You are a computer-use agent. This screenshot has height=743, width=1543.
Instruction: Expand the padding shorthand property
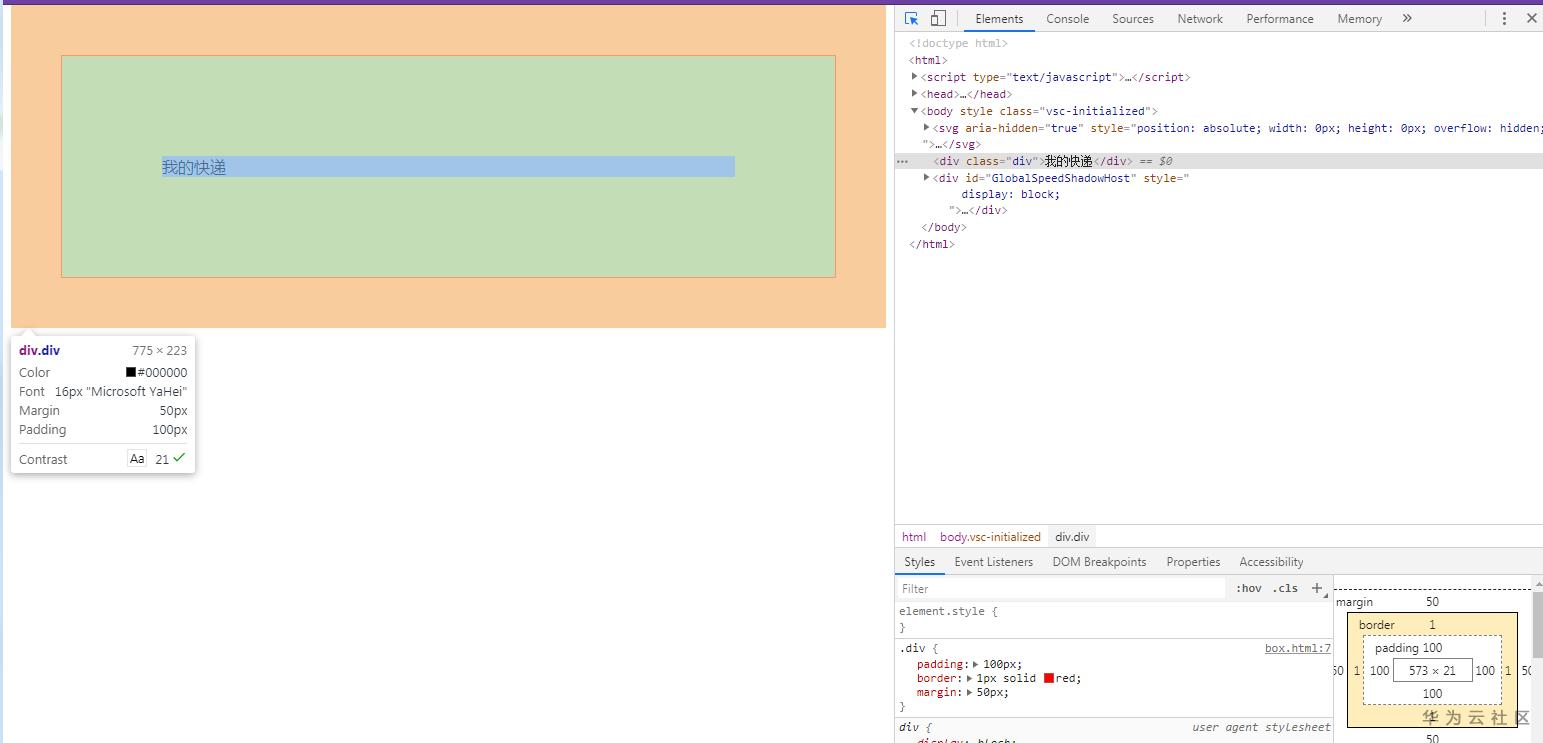[975, 664]
